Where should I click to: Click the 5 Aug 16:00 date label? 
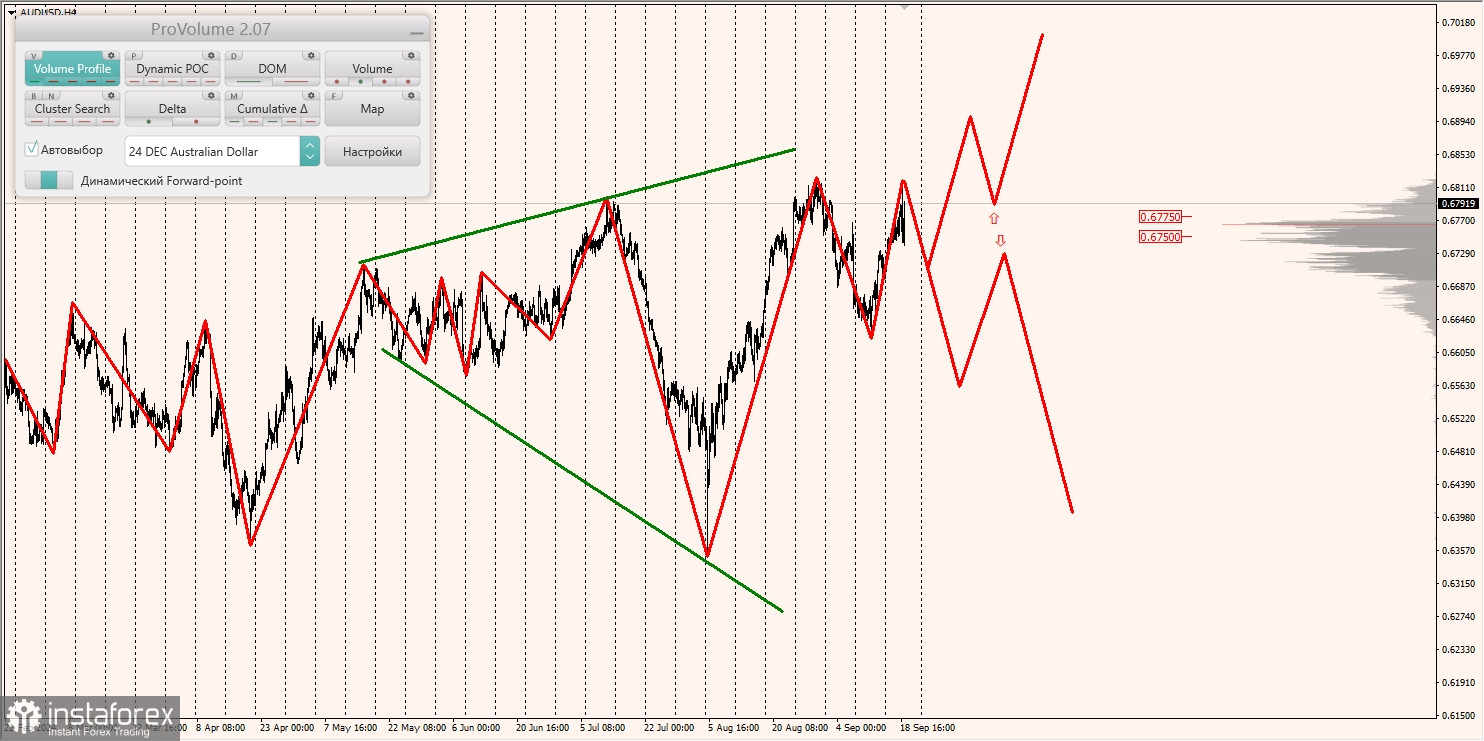(x=732, y=728)
